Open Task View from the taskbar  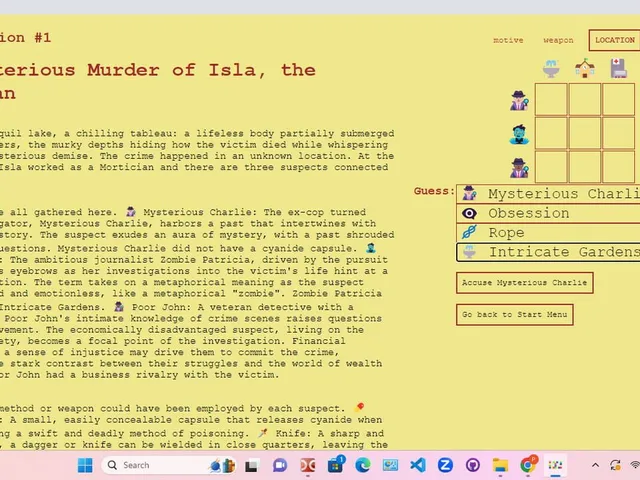(x=251, y=465)
